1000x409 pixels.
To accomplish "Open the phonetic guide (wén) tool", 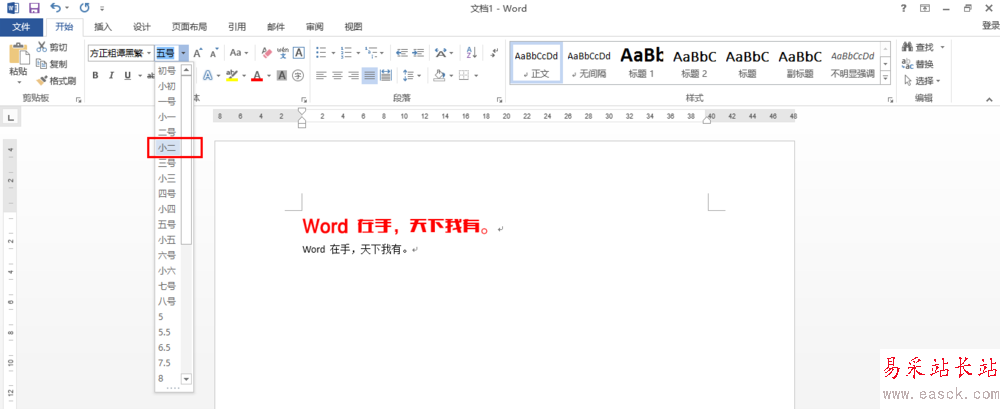I will click(283, 52).
